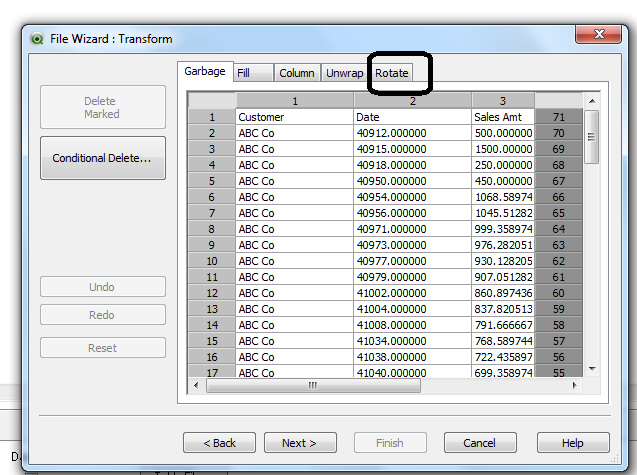Viewport: 637px width, 475px height.
Task: Click the horizontal scrollbar thumb
Action: click(x=313, y=385)
